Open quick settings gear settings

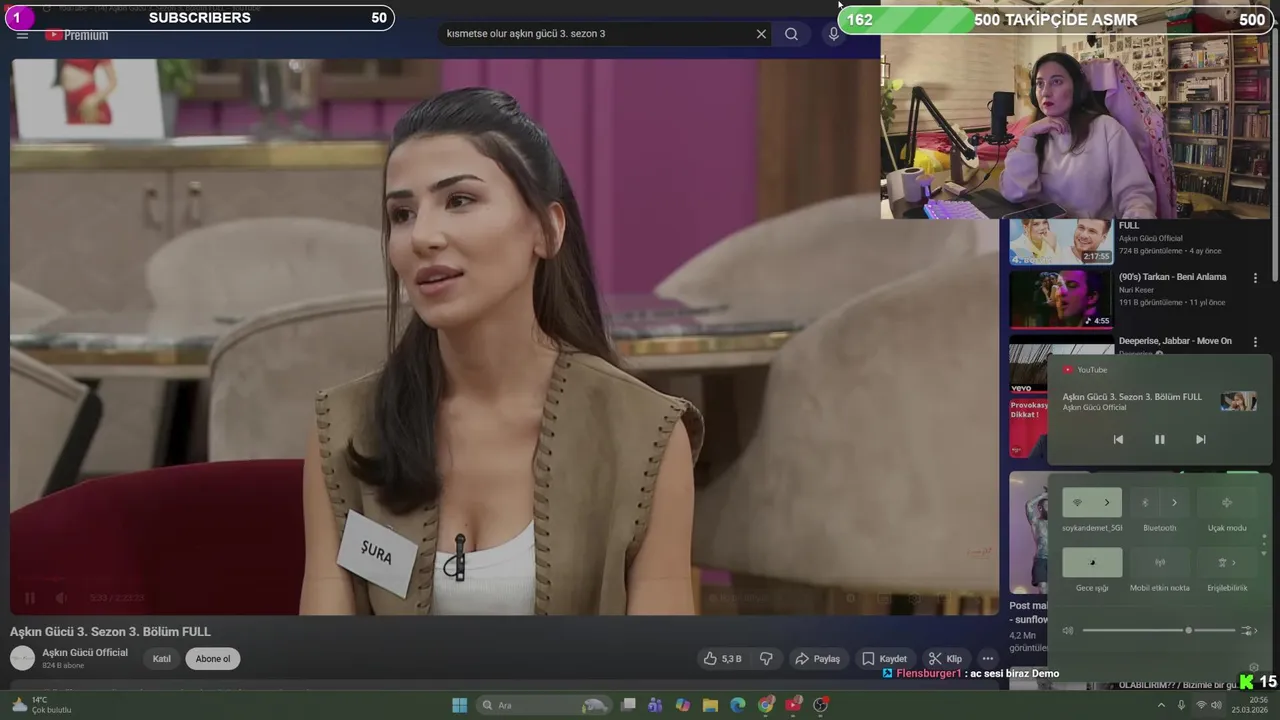tap(1254, 667)
